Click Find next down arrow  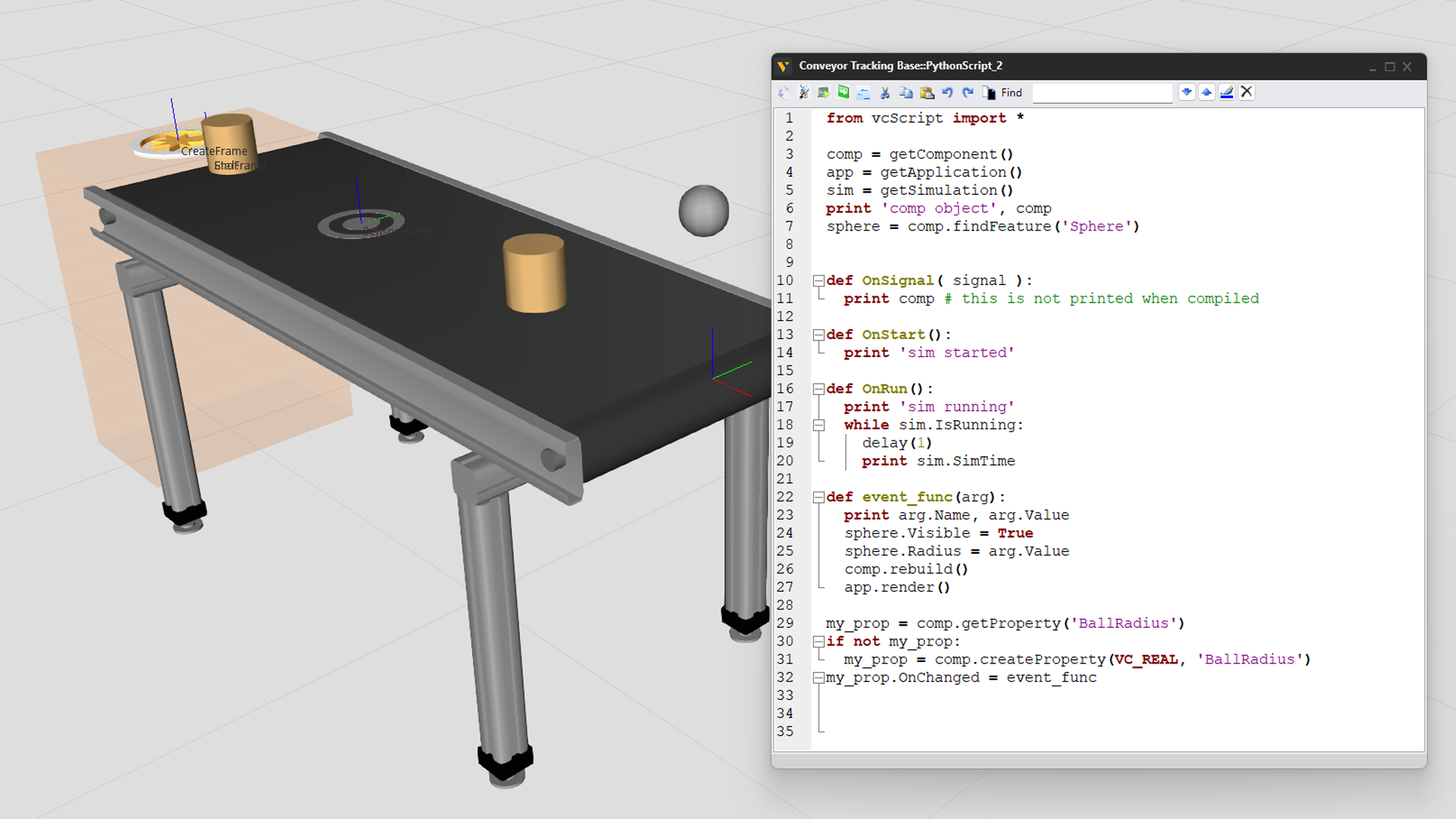1187,93
